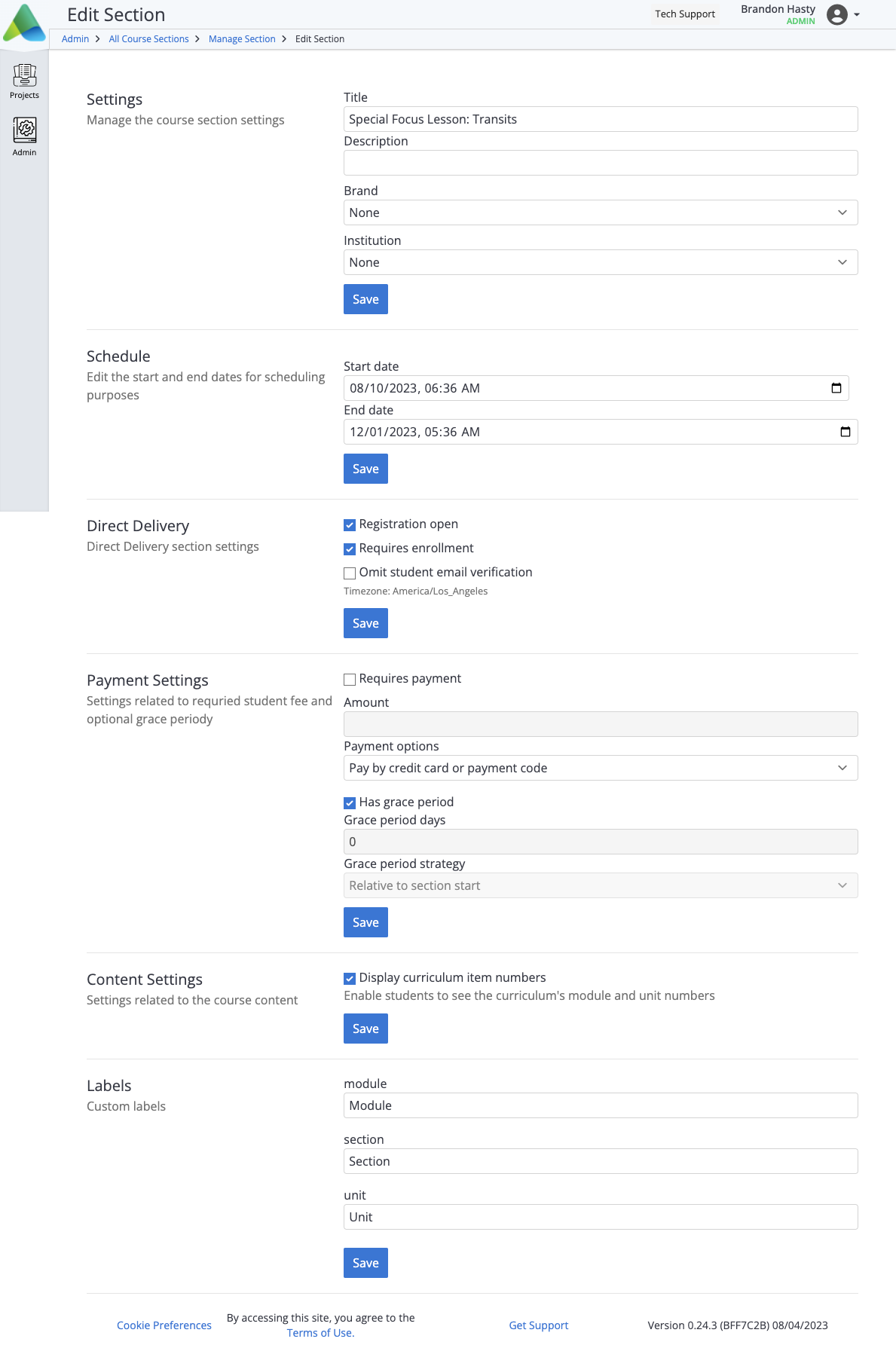Go to All Course Sections breadcrumb
Viewport: 896px width, 1348px height.
pos(148,39)
